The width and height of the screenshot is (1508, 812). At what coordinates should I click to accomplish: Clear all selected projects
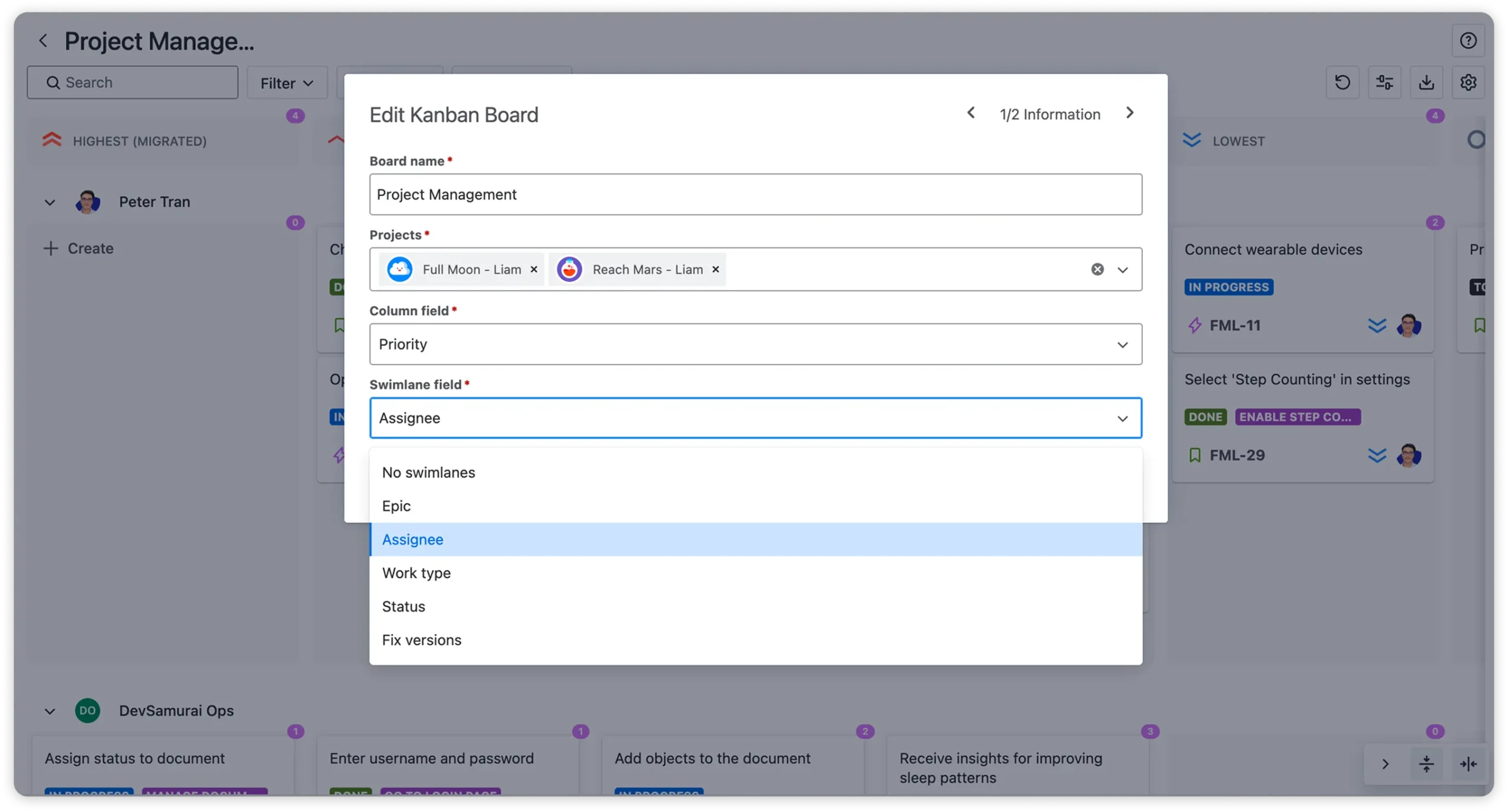(x=1097, y=269)
